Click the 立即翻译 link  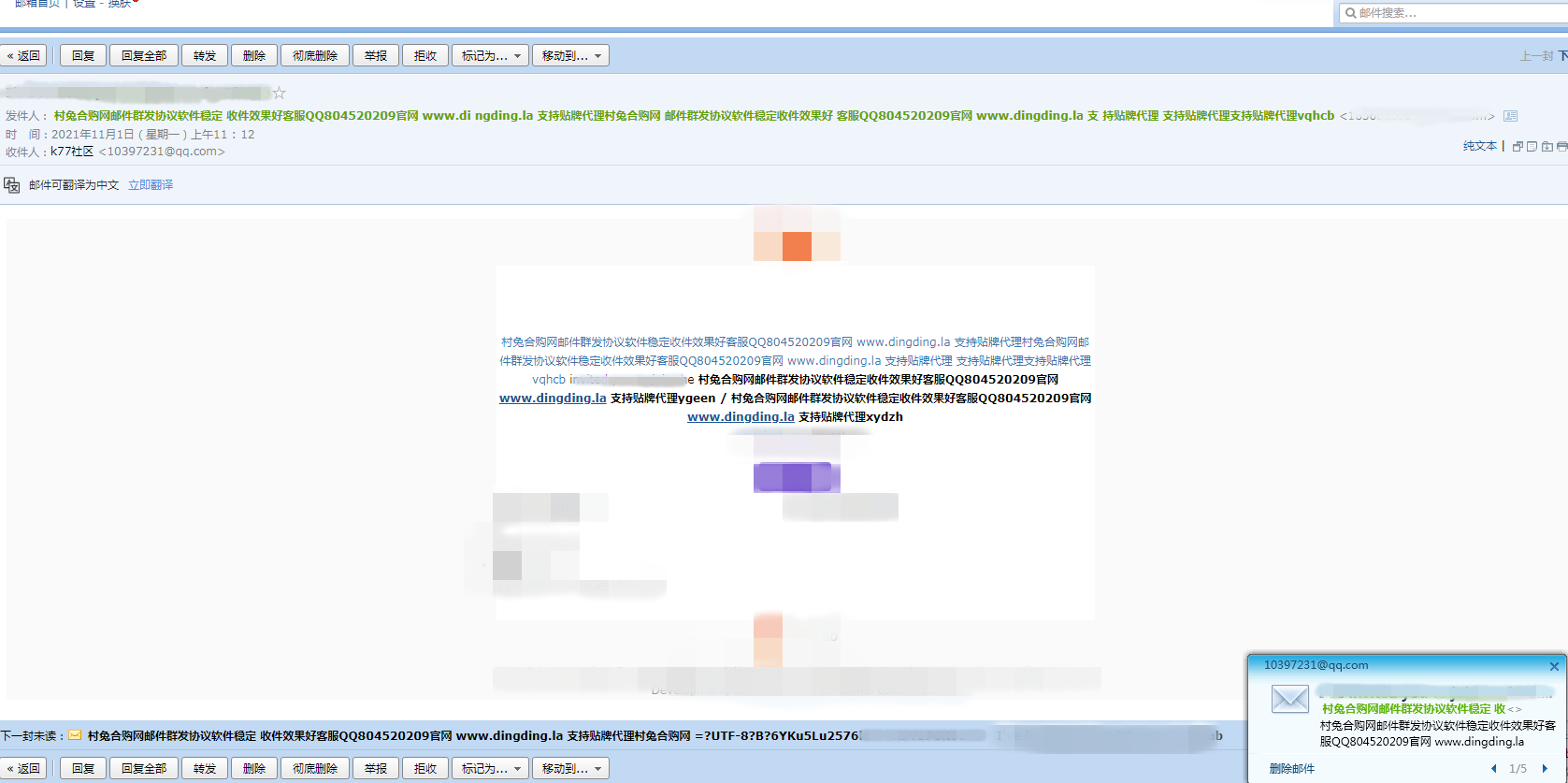151,185
